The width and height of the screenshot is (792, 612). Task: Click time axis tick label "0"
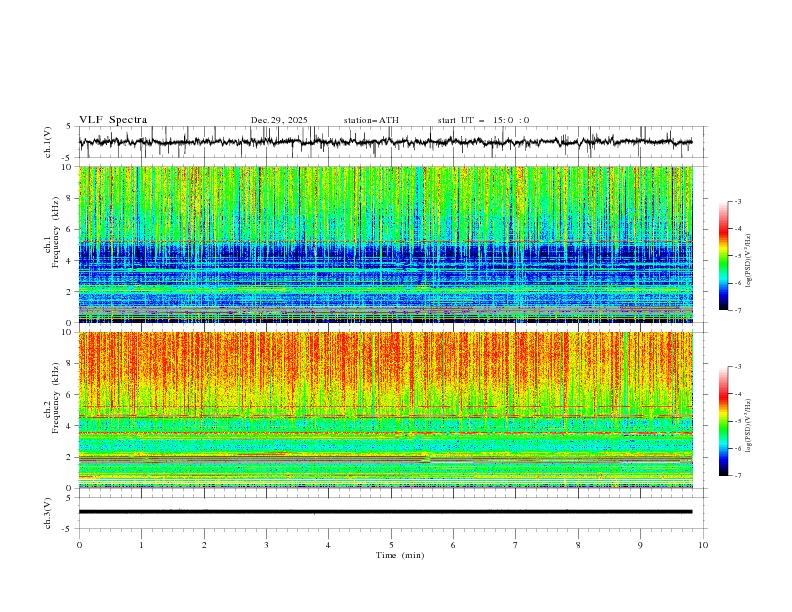click(x=79, y=545)
